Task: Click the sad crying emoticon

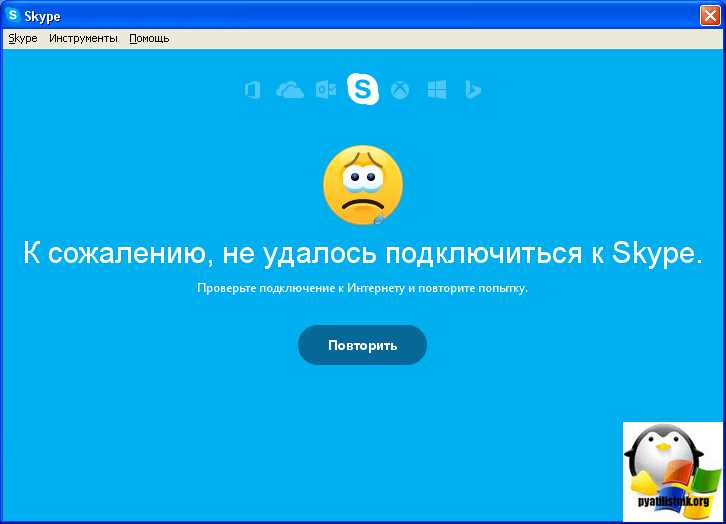Action: coord(363,185)
